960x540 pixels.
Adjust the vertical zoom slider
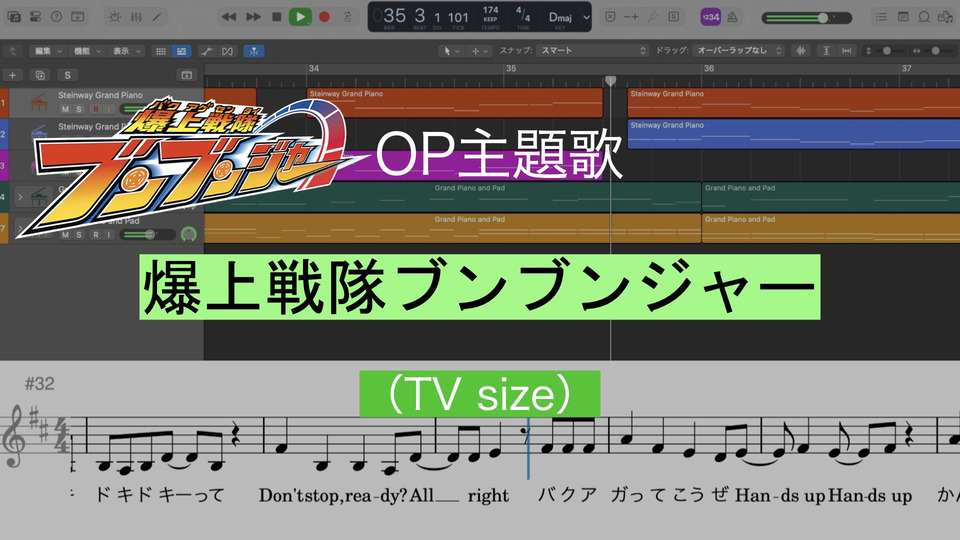(885, 51)
